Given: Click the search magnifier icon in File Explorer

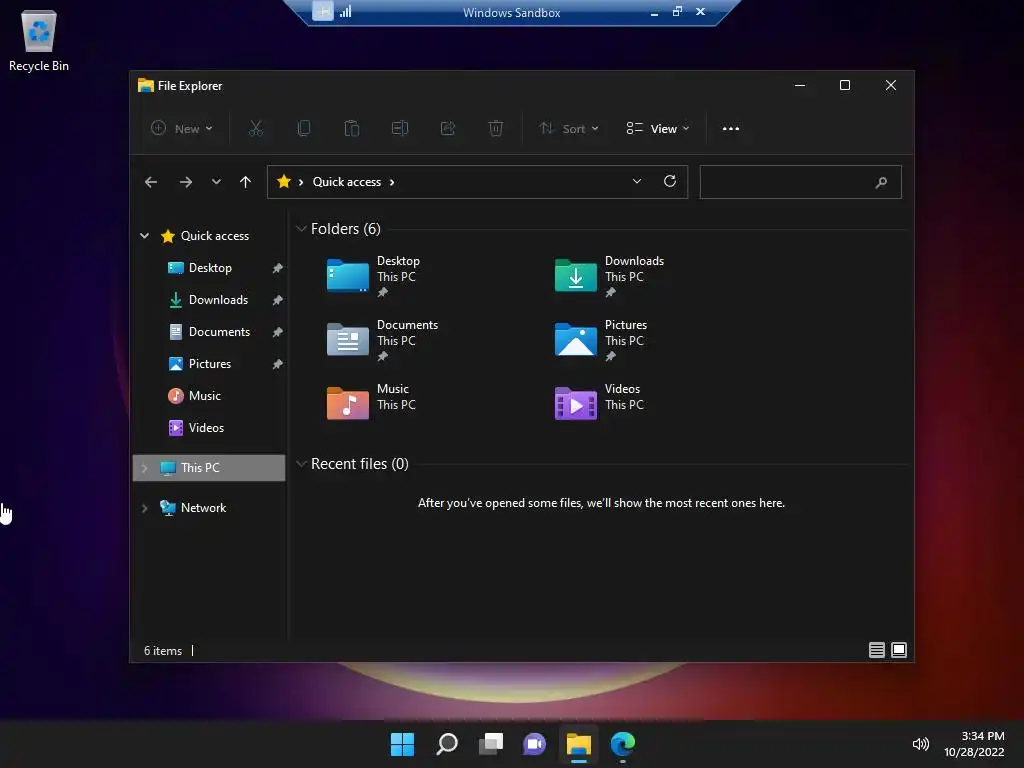Looking at the screenshot, I should [x=881, y=182].
